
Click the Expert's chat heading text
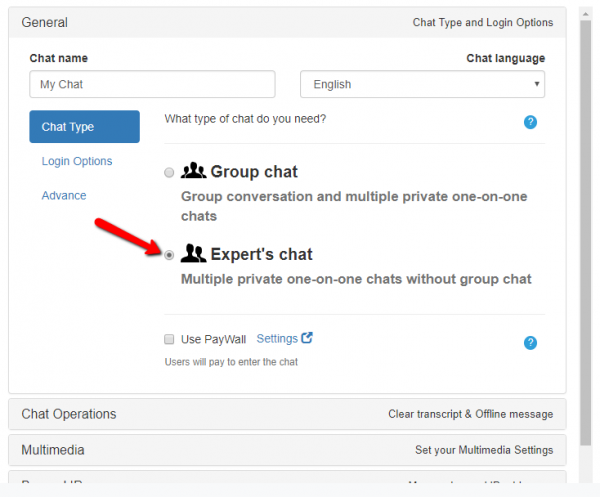pos(261,254)
